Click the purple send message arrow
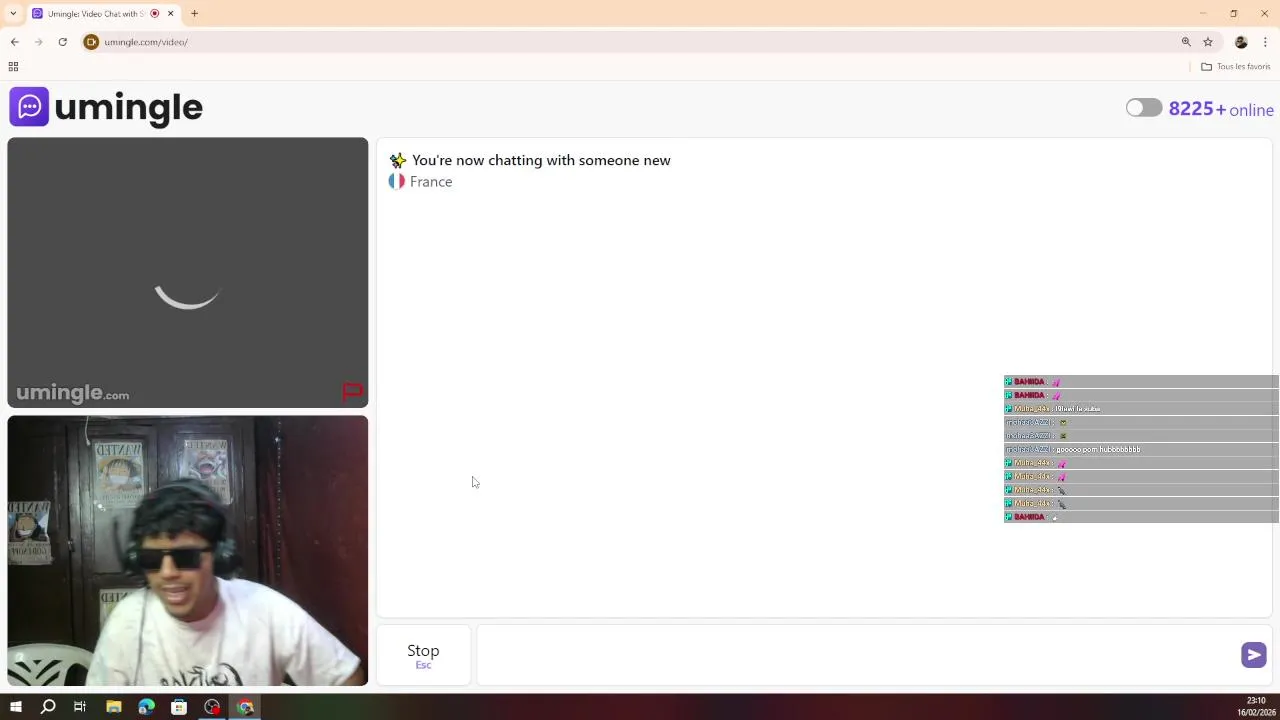The height and width of the screenshot is (720, 1280). click(x=1253, y=655)
